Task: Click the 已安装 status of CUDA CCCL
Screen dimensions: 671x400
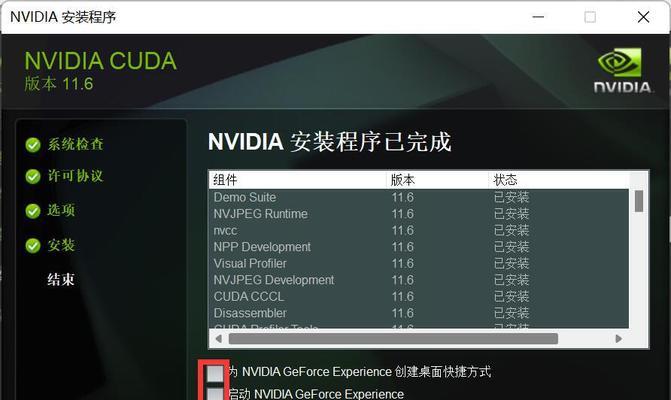Action: click(x=511, y=296)
